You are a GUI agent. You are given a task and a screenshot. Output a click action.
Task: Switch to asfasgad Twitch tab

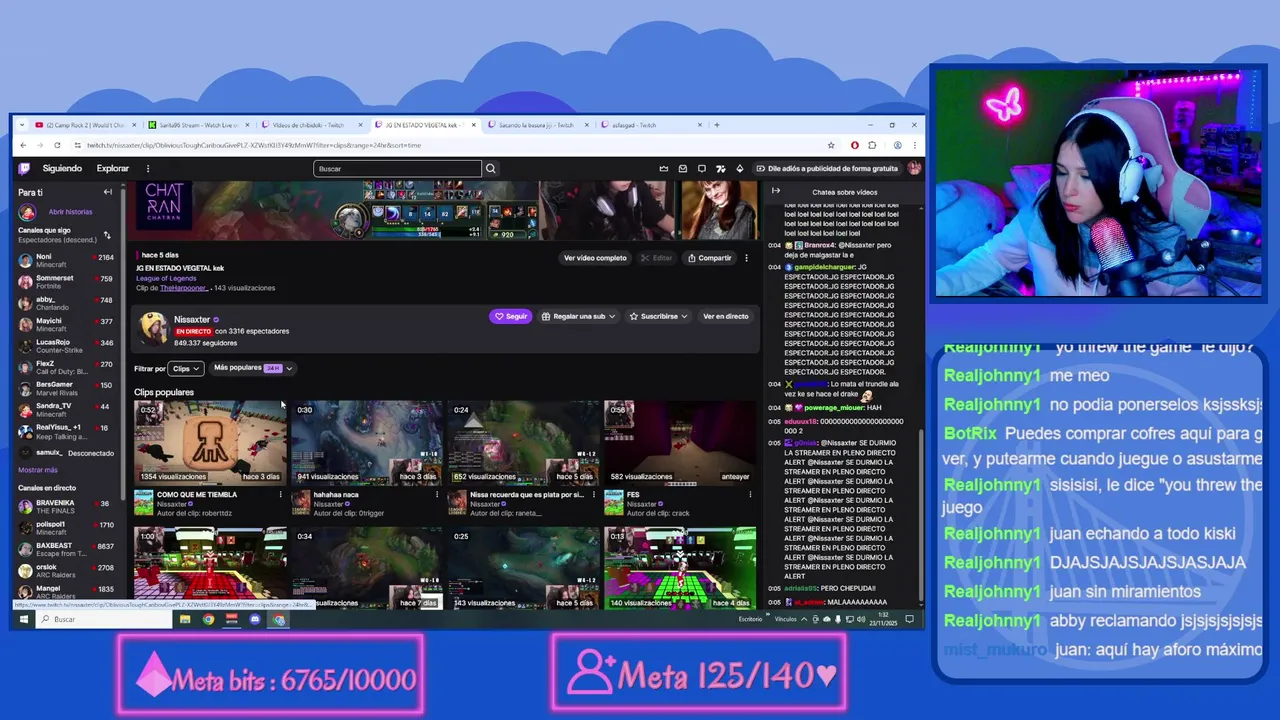tap(650, 125)
